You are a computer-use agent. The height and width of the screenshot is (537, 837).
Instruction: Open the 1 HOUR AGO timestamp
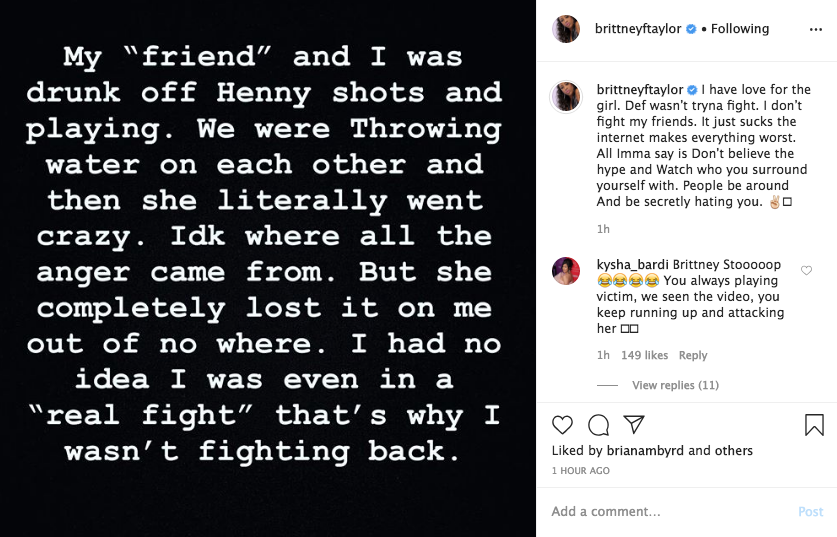(580, 470)
